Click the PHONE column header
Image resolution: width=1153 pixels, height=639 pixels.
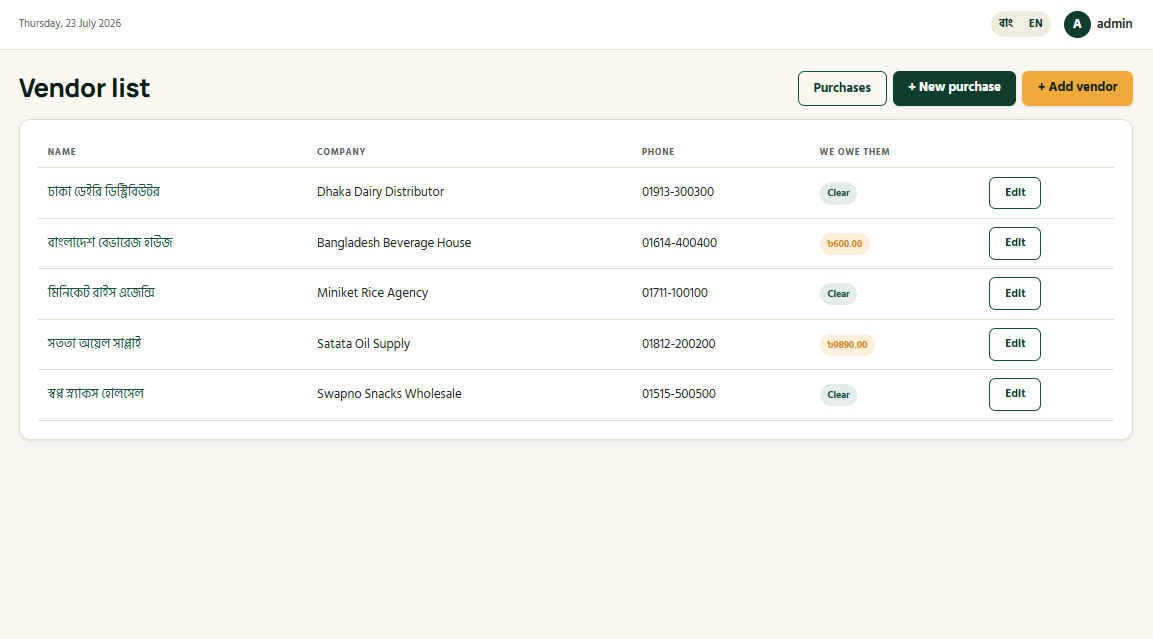(658, 151)
